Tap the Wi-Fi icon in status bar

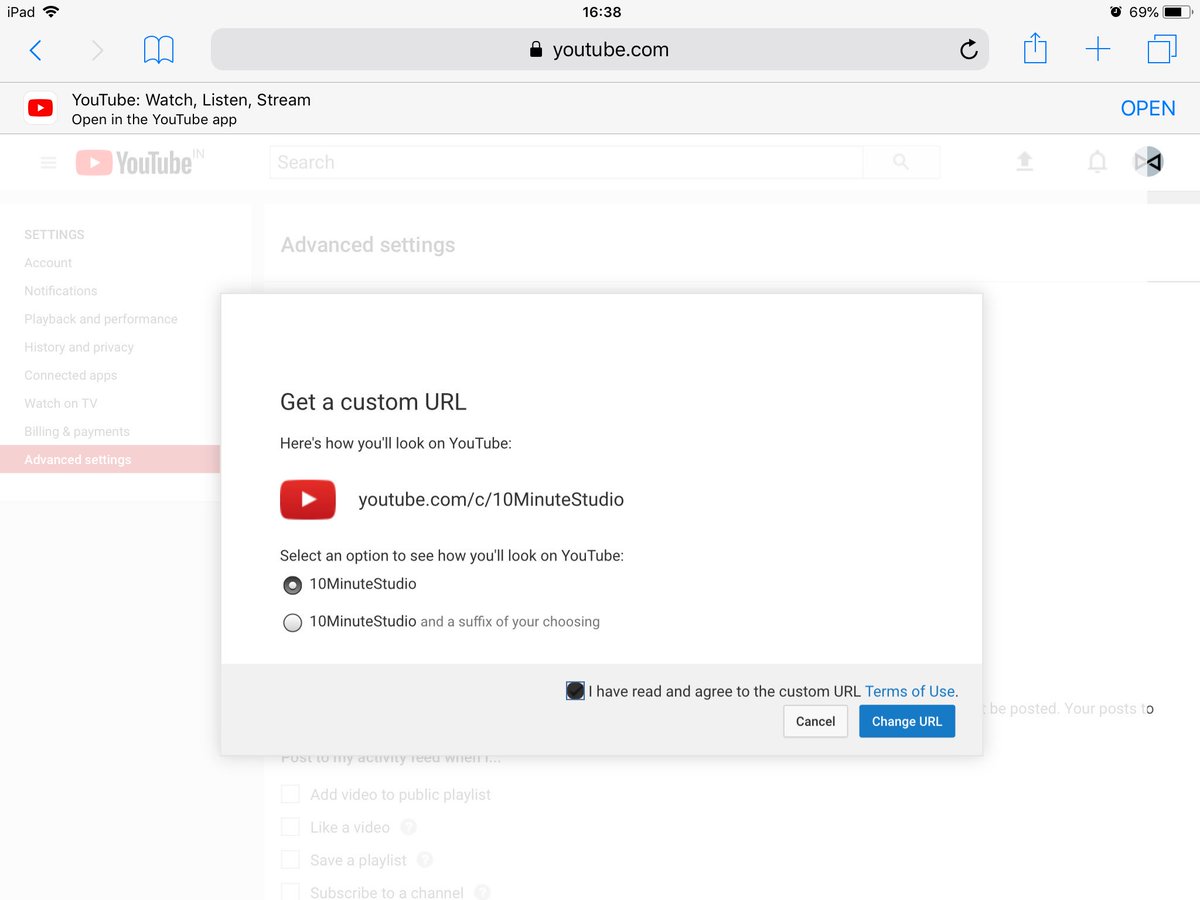pos(51,12)
